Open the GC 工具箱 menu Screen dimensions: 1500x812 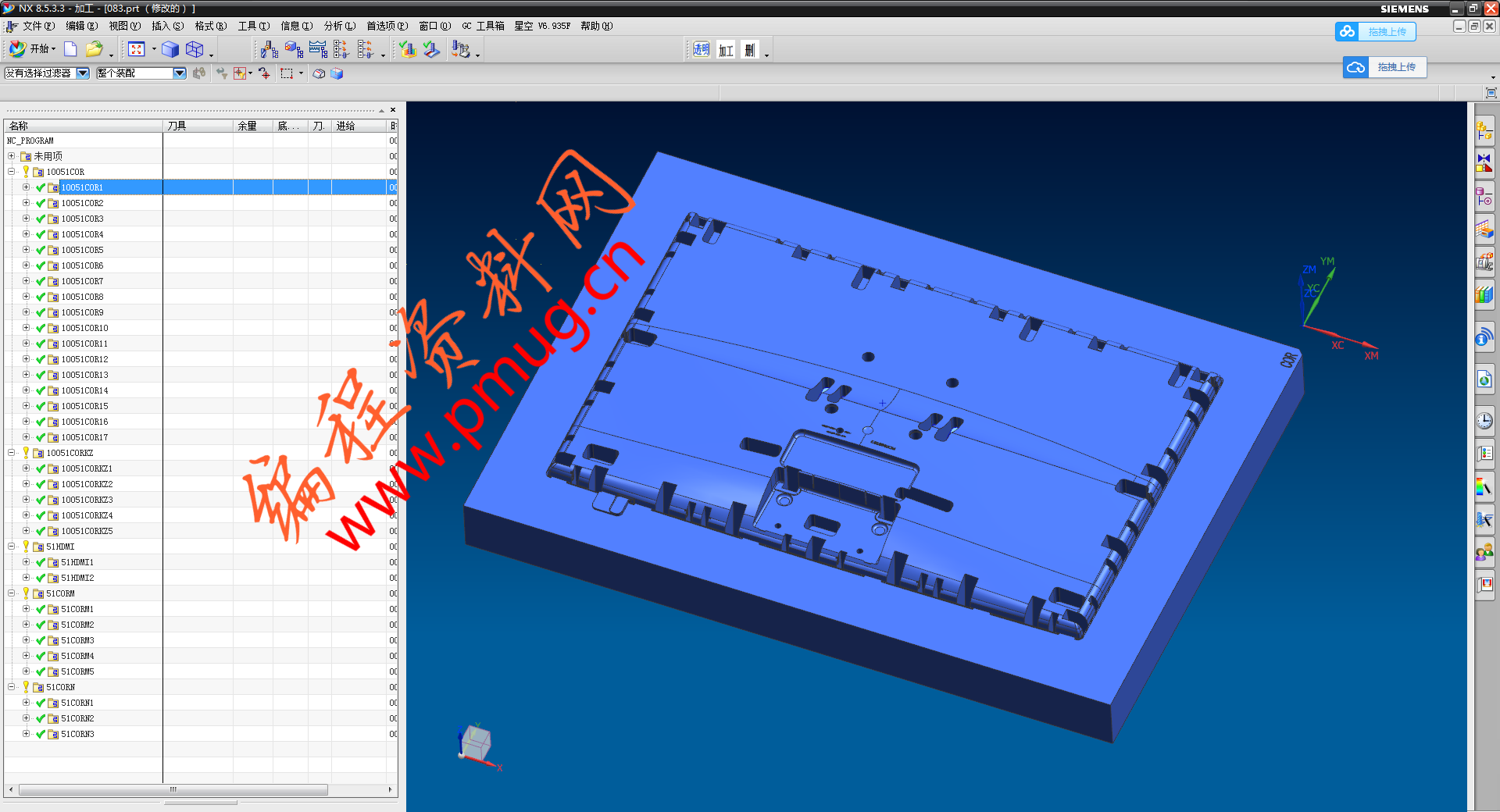483,26
